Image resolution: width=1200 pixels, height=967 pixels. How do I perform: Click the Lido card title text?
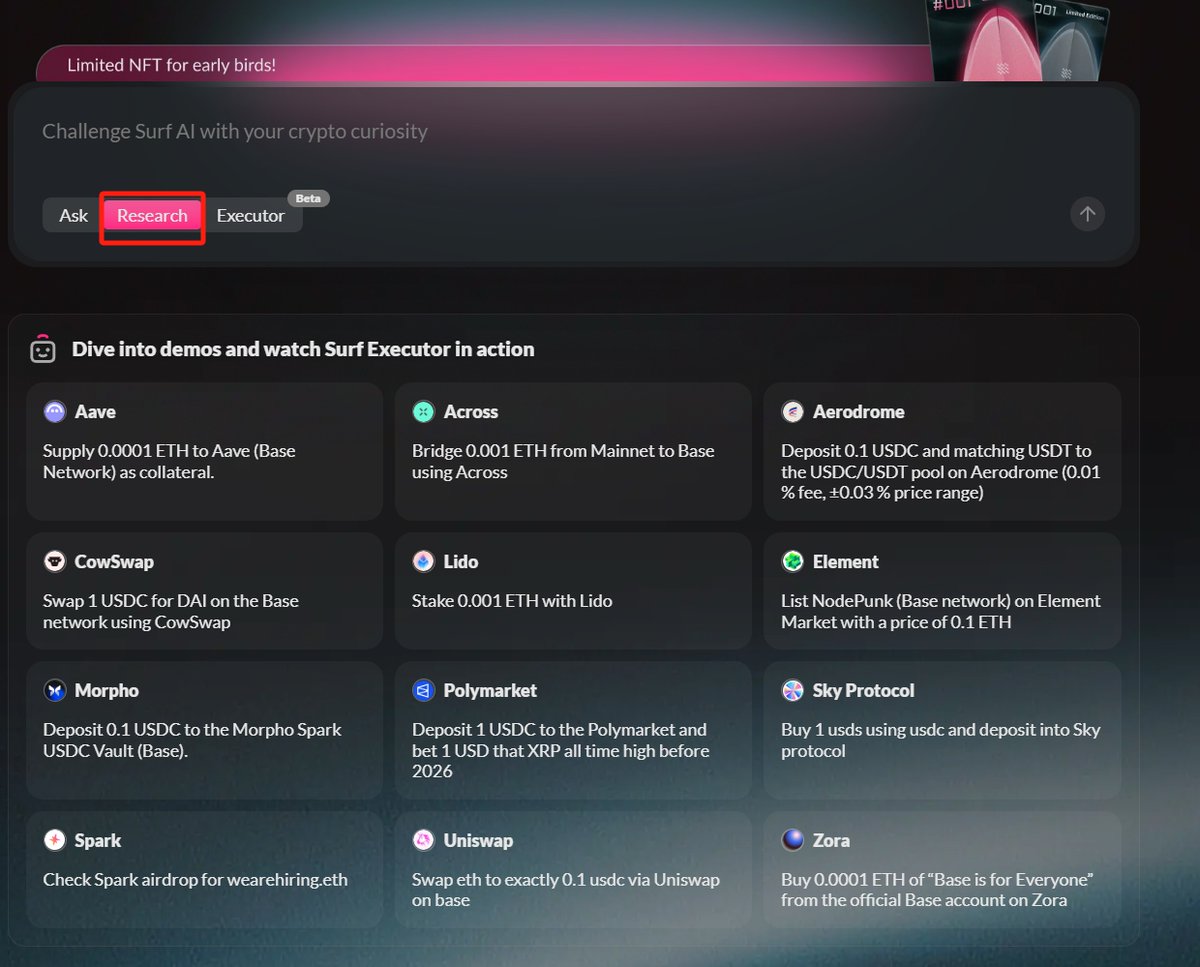pos(461,561)
